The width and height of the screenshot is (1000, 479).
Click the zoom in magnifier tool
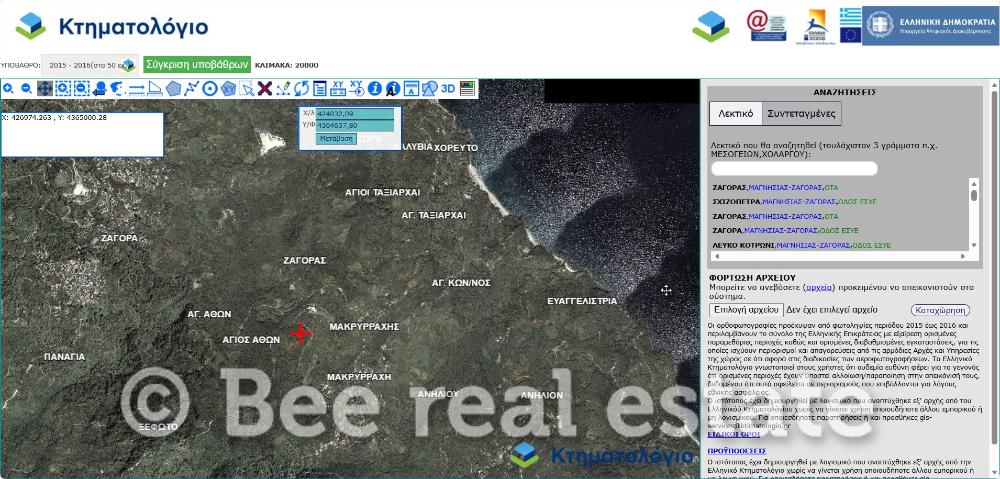point(8,89)
